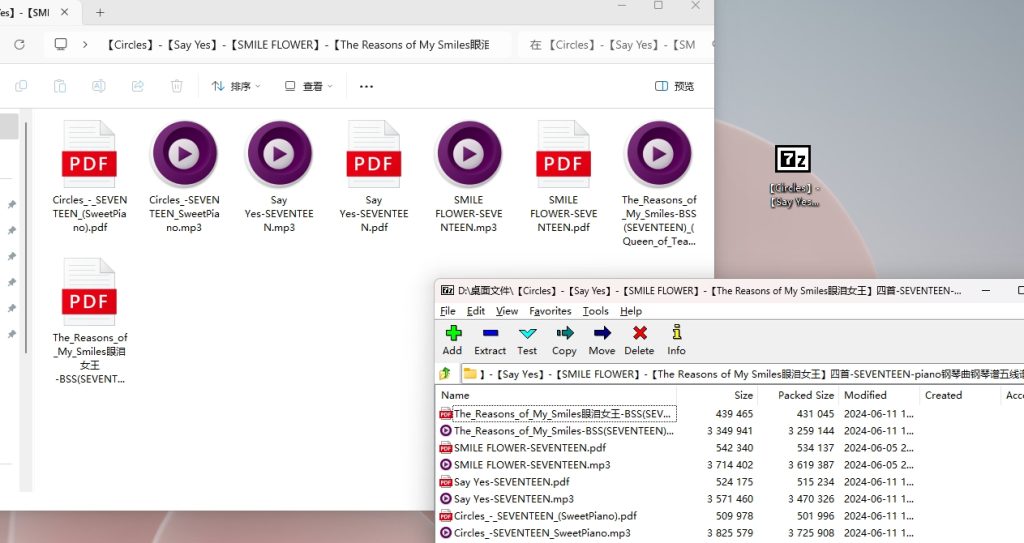Toggle the 预览 preview pane button
The image size is (1024, 543).
pyautogui.click(x=674, y=86)
